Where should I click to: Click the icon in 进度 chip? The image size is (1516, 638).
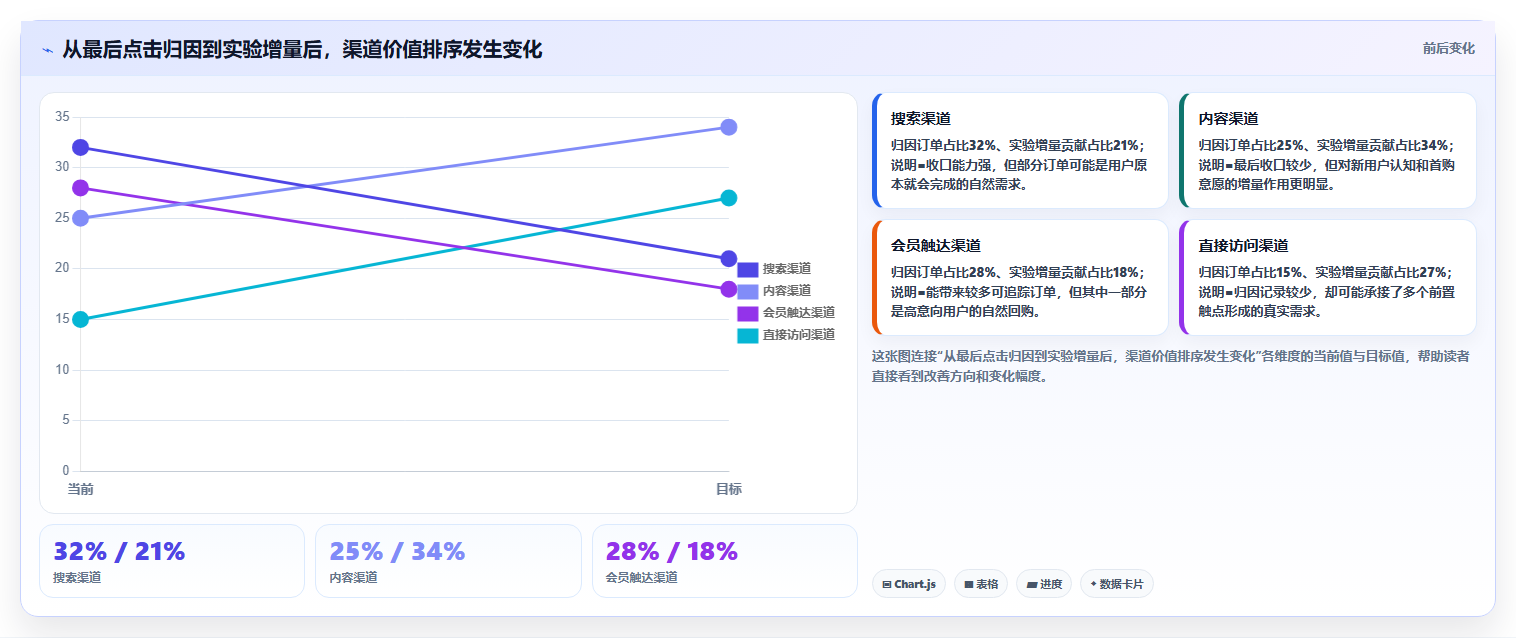1031,584
